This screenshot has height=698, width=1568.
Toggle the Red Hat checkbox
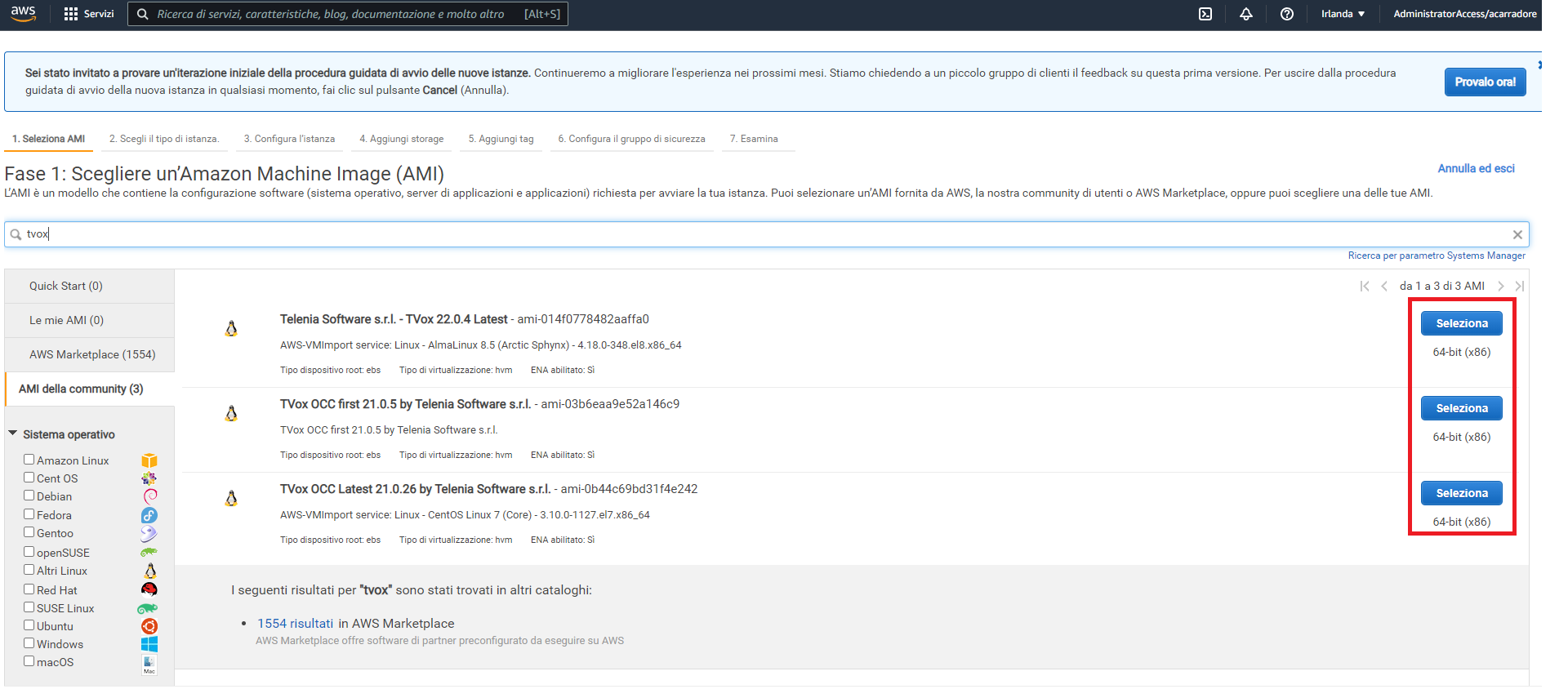point(29,589)
